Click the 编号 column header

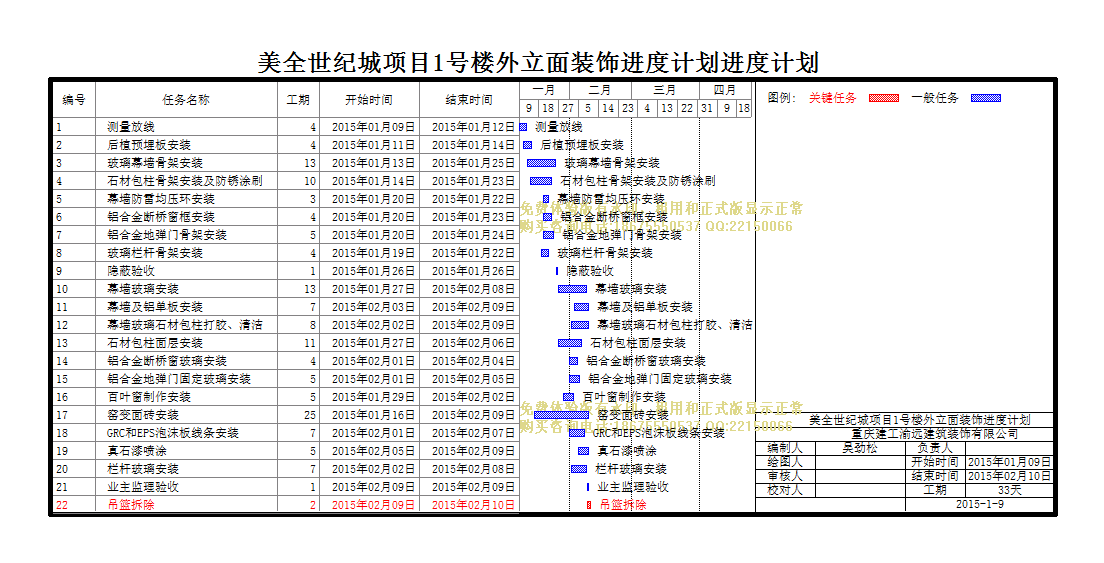73,100
